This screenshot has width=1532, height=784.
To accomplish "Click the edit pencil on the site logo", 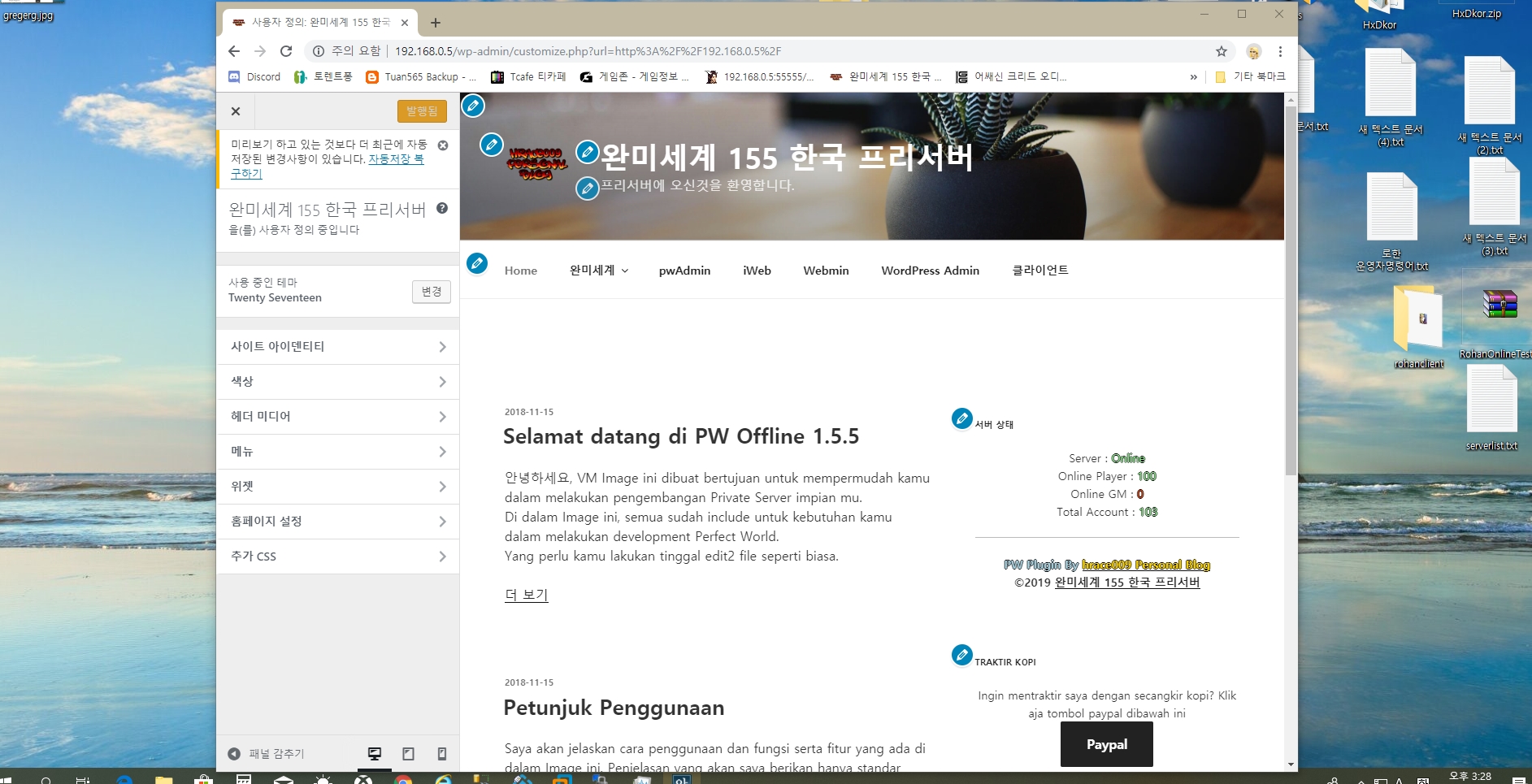I will point(491,145).
